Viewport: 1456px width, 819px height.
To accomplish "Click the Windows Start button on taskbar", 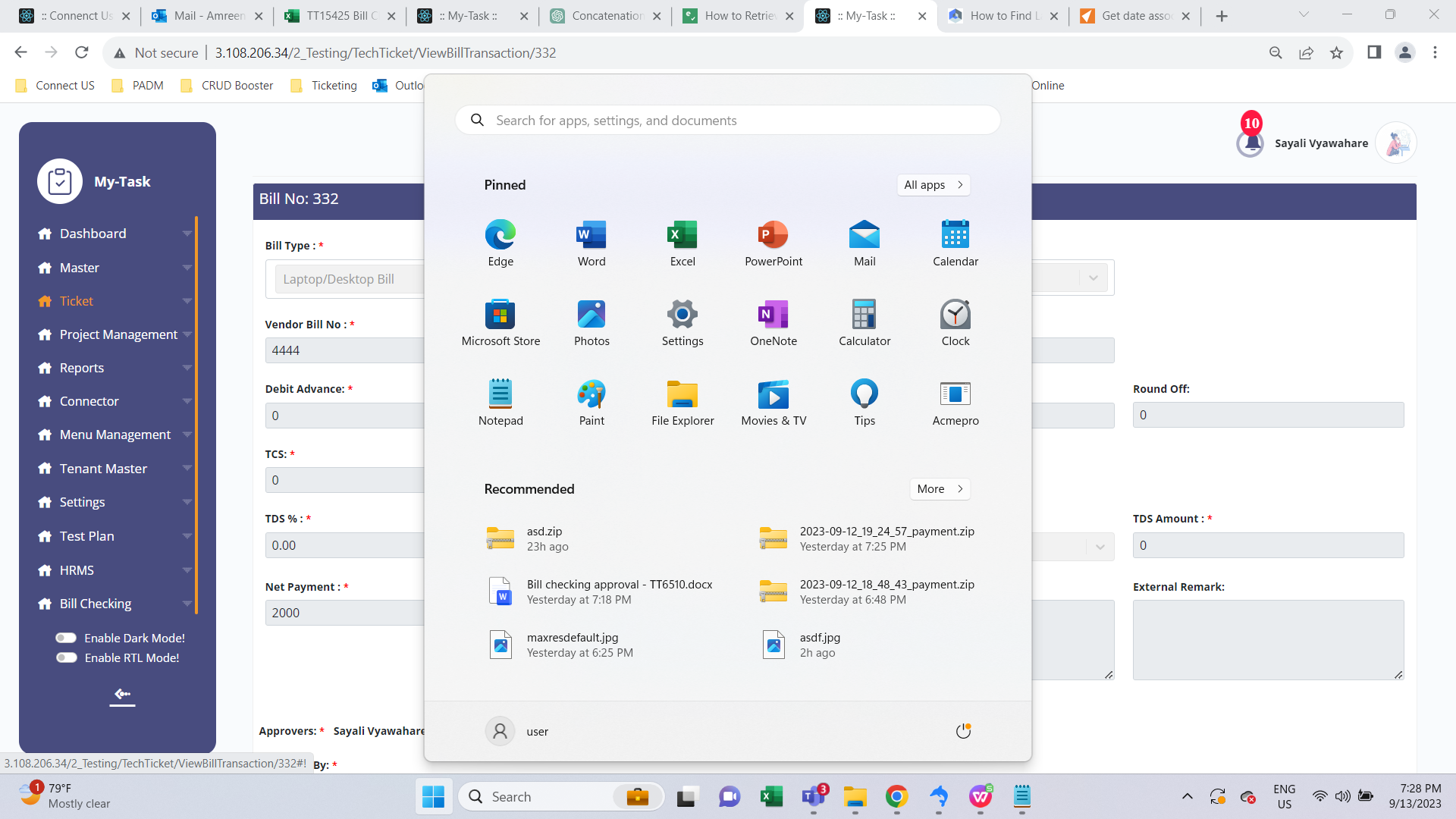I will [x=433, y=796].
